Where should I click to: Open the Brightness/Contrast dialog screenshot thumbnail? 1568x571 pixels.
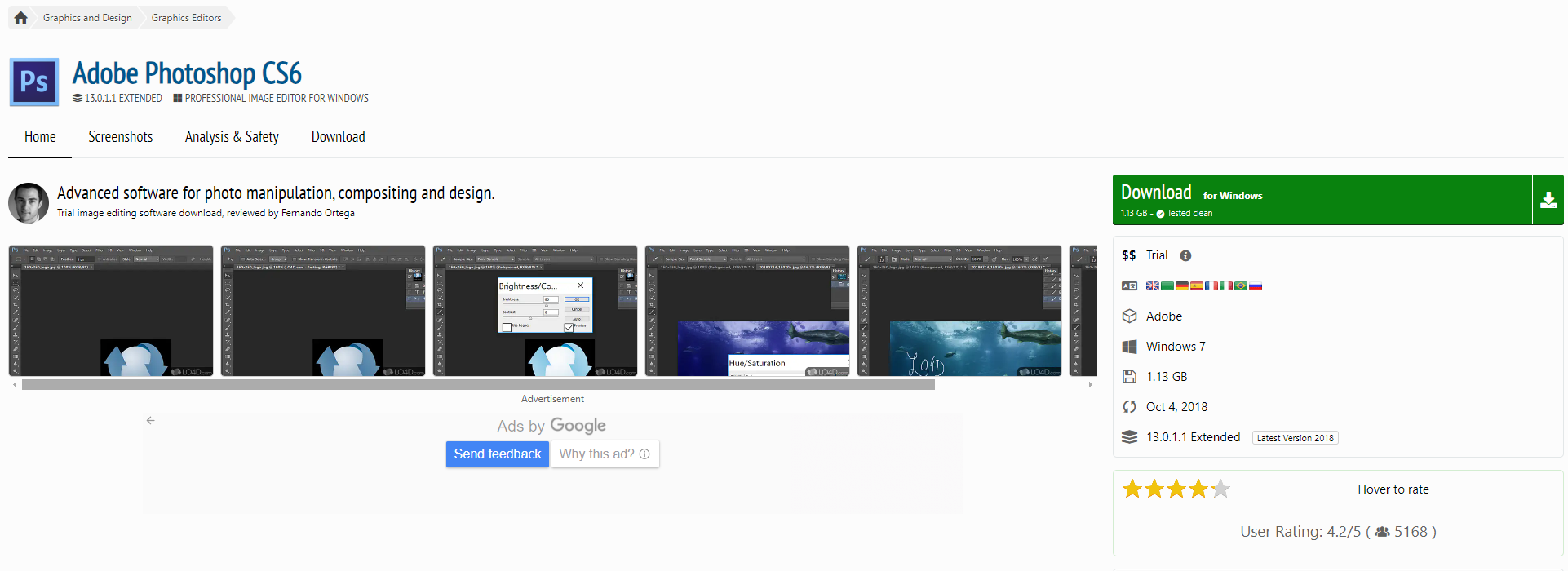click(x=535, y=311)
